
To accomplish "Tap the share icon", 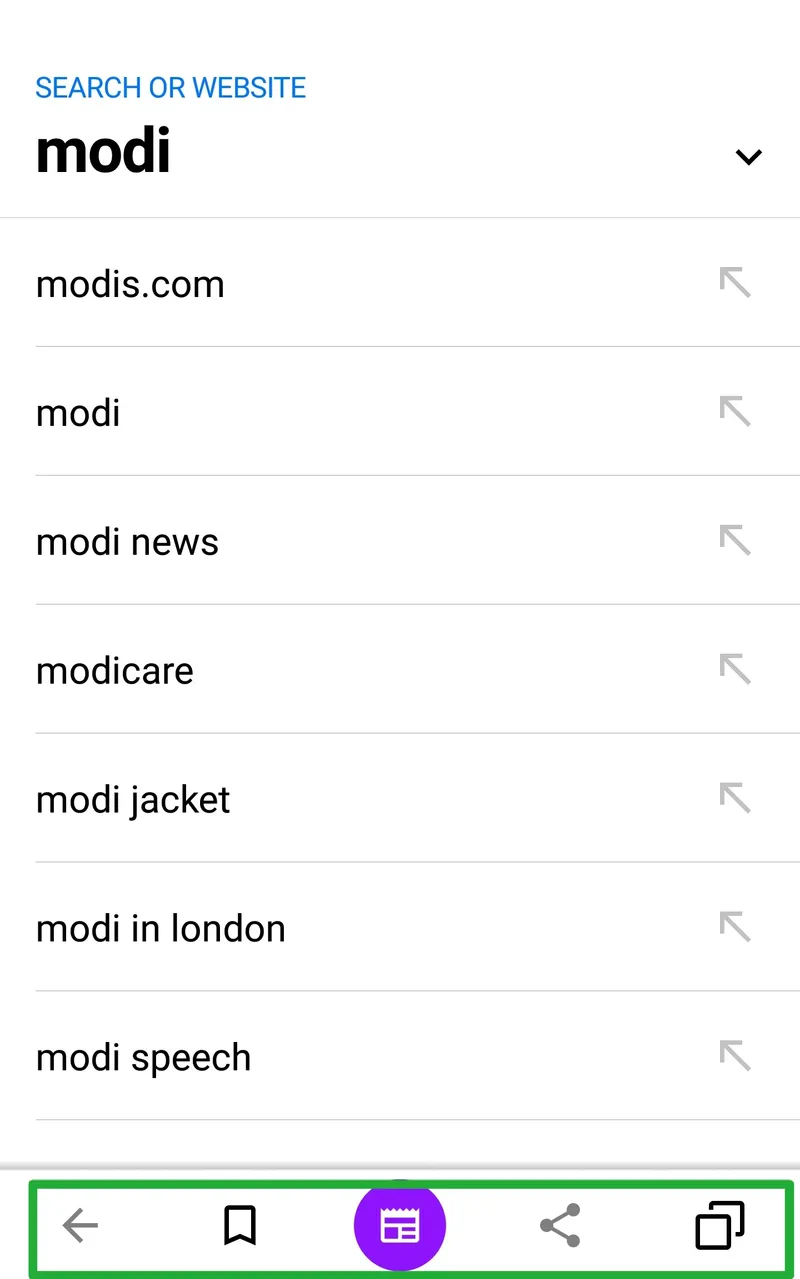I will pos(560,1225).
